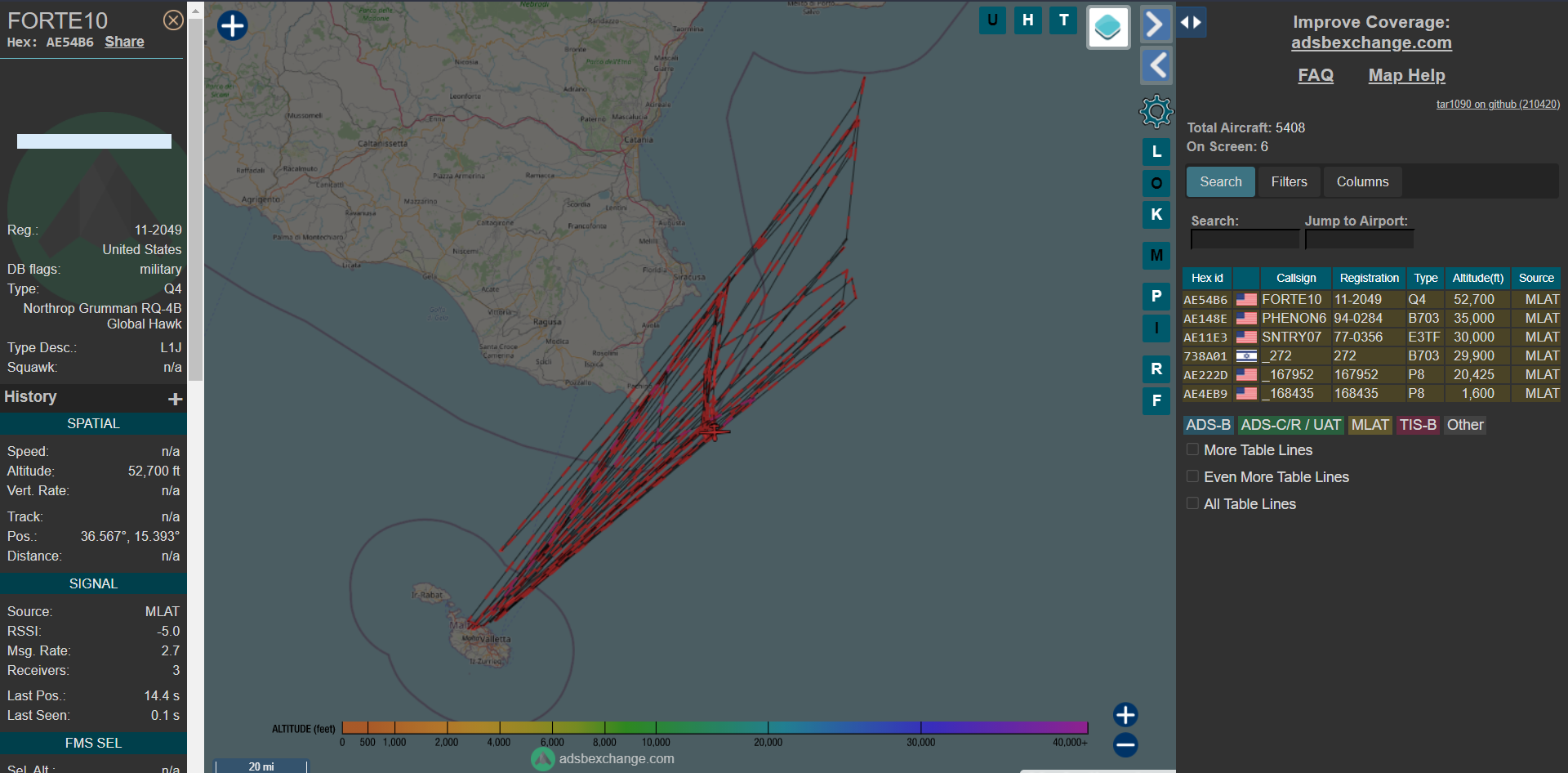Click the Israeli flag in 738A01 row
The width and height of the screenshot is (1568, 773).
click(1246, 356)
